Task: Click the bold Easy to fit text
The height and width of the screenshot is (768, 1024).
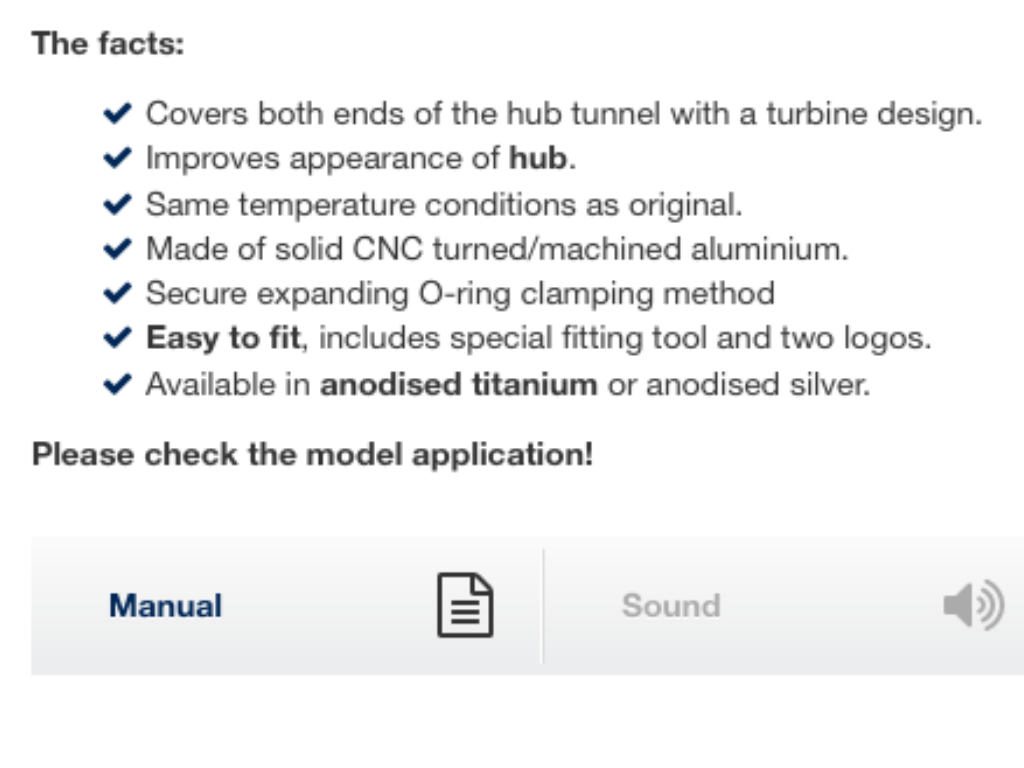Action: point(223,338)
